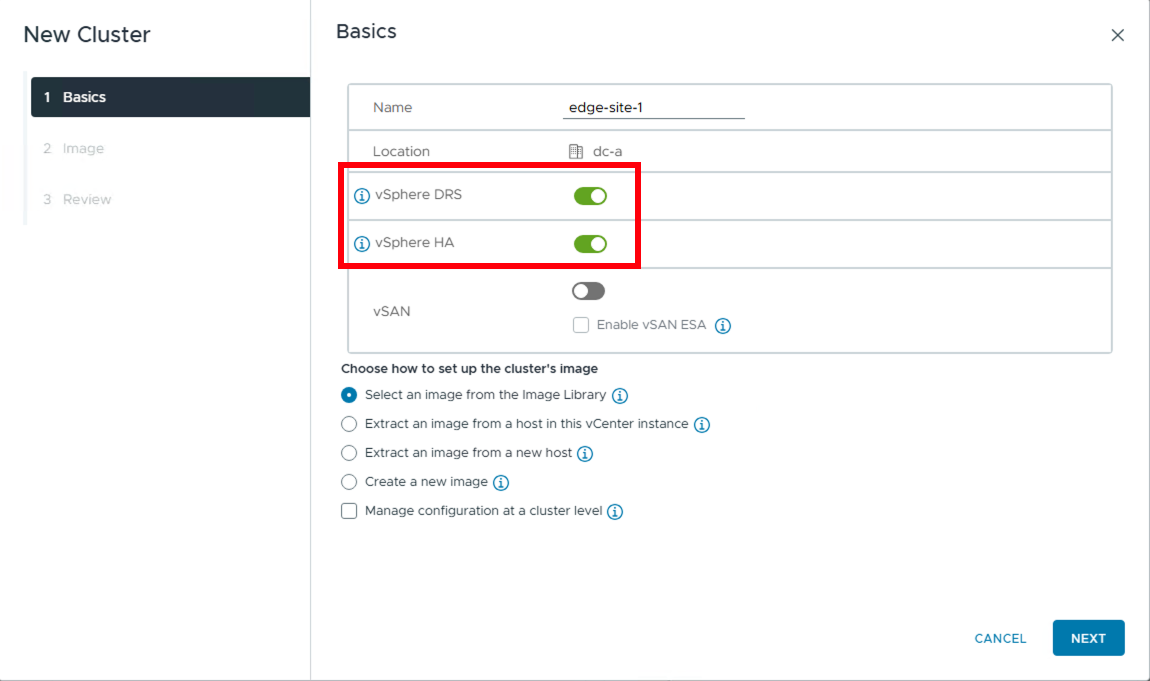Select the Create a new image radio button
Image resolution: width=1150 pixels, height=681 pixels.
349,482
